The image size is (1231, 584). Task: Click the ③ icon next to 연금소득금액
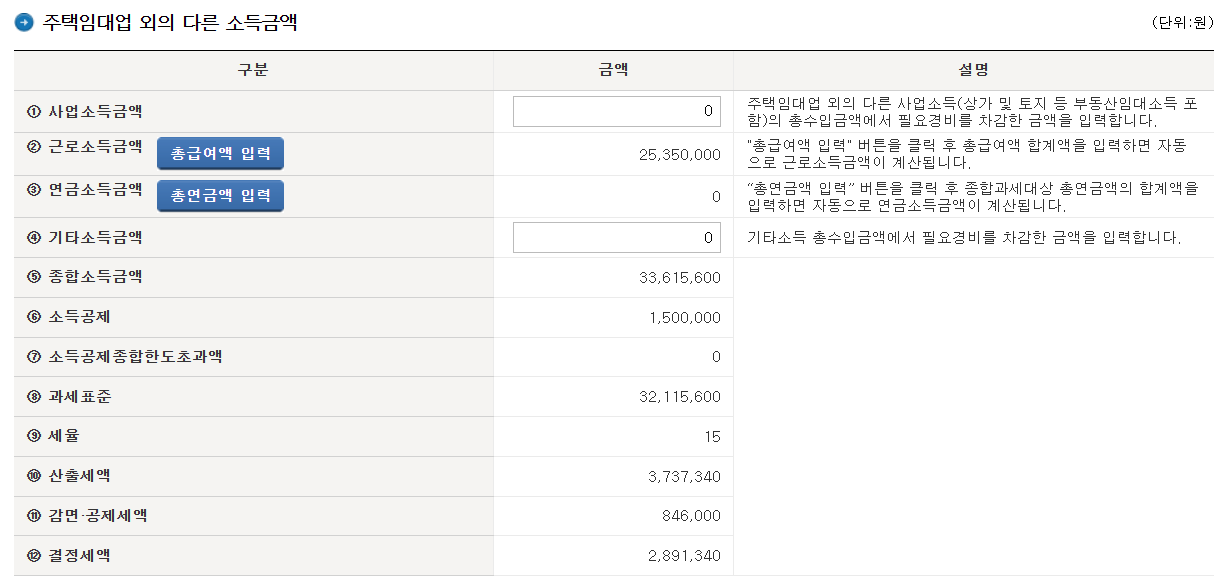pos(32,195)
